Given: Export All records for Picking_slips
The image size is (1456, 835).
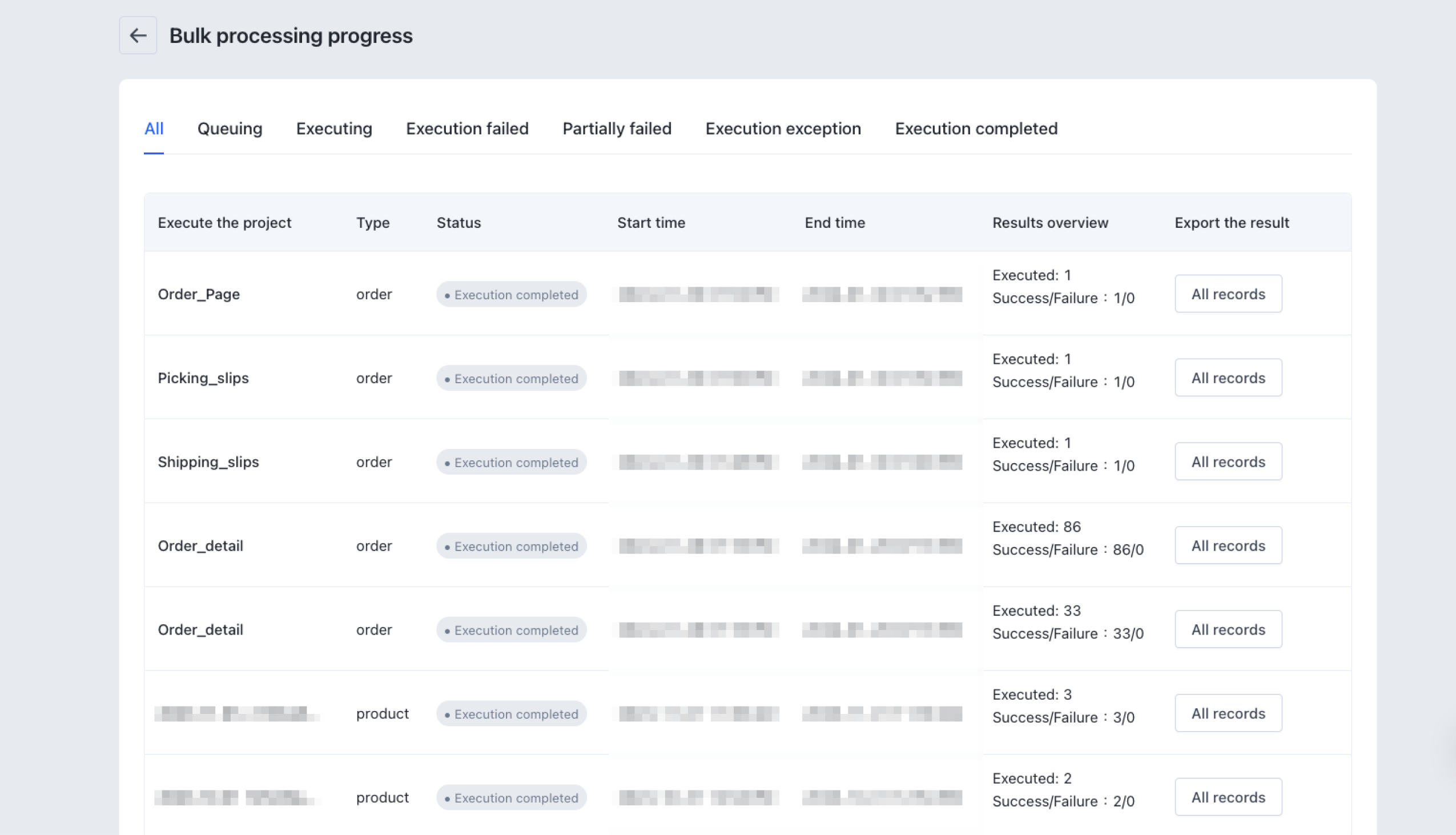Looking at the screenshot, I should coord(1228,378).
